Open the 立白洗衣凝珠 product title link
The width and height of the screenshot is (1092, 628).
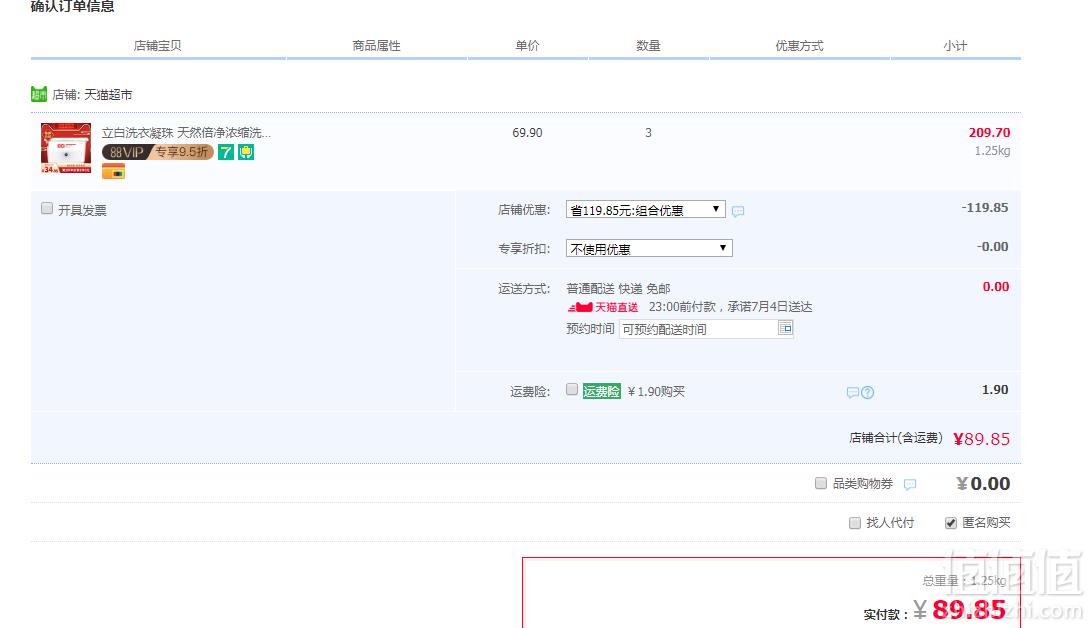[186, 132]
